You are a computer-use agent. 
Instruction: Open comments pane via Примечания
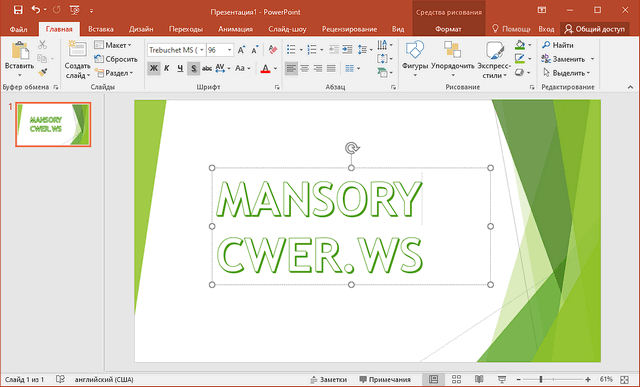coord(385,379)
